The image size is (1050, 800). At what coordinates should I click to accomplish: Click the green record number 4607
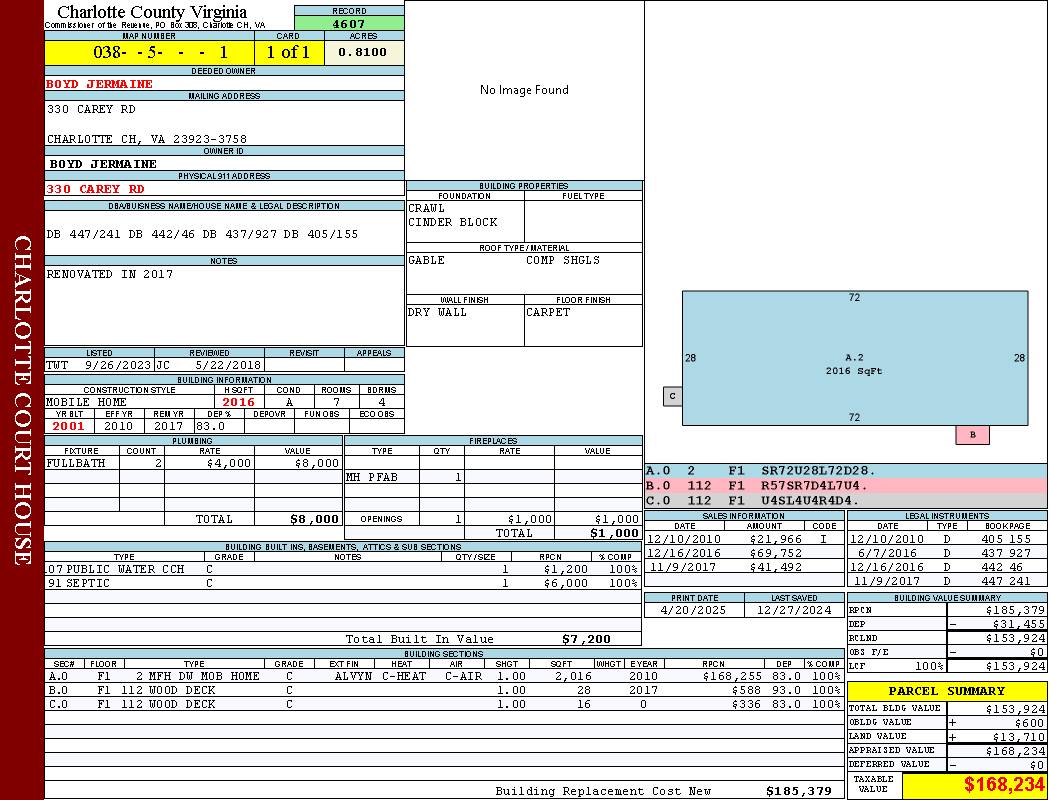[349, 24]
